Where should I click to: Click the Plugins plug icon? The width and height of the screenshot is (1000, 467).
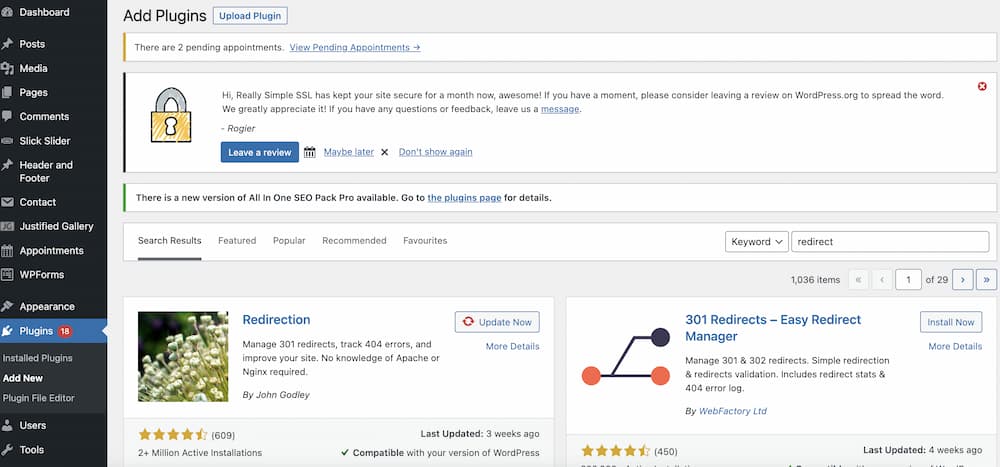point(7,331)
